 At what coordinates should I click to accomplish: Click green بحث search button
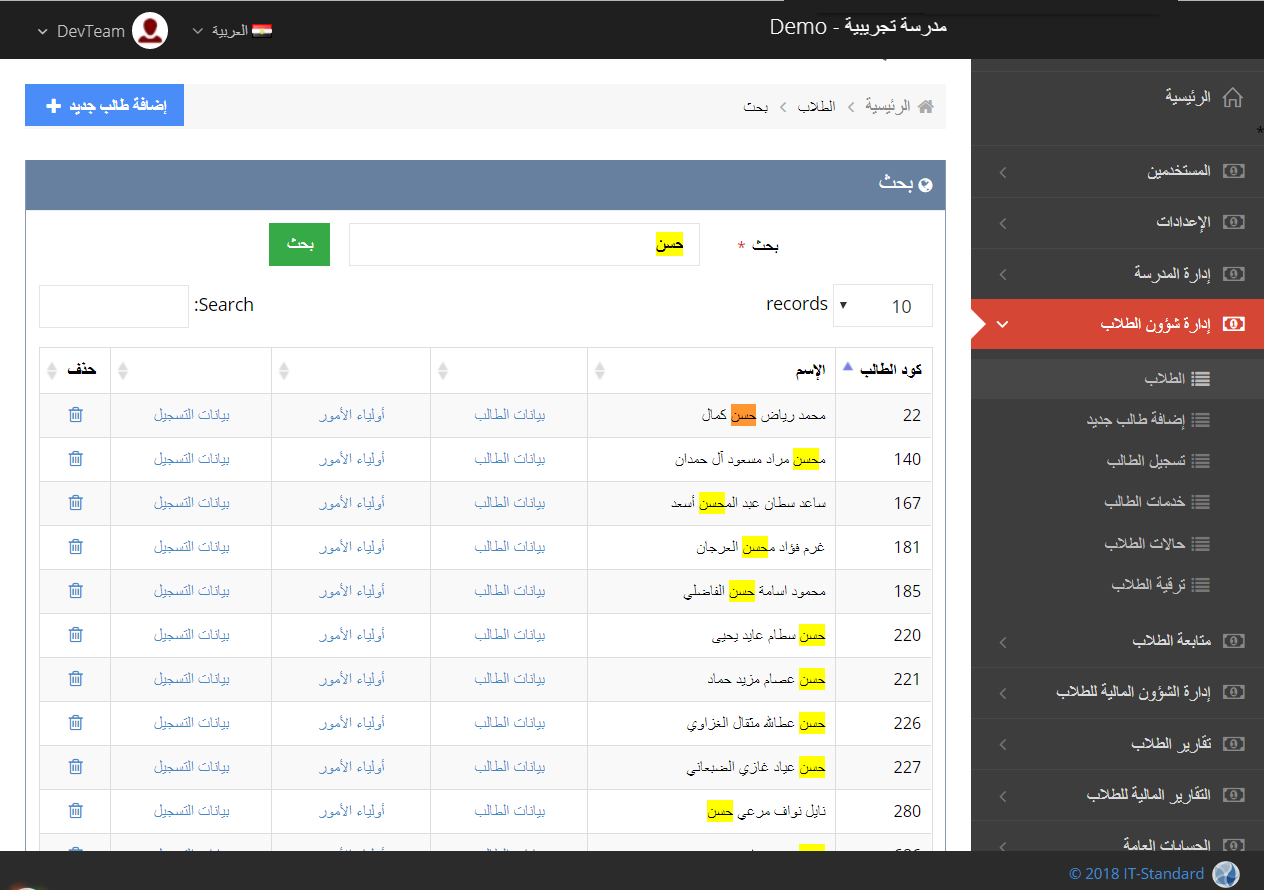pyautogui.click(x=299, y=245)
